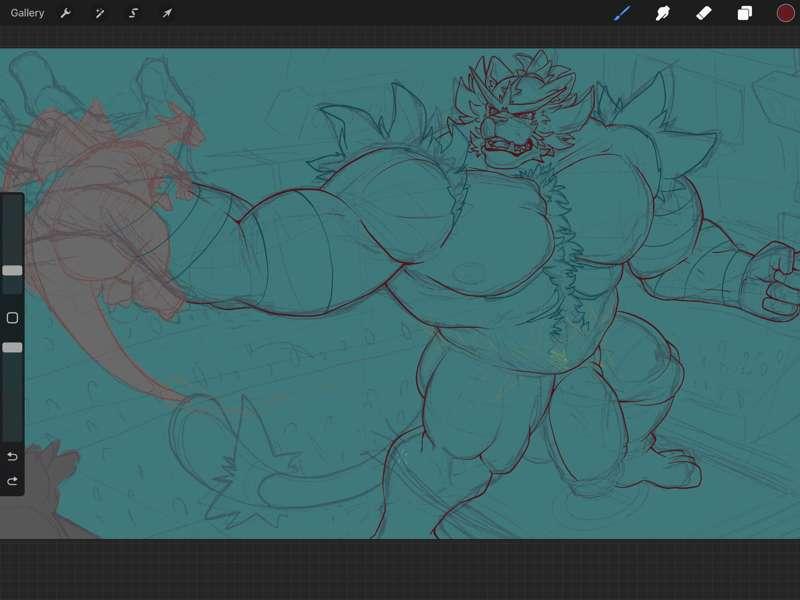Select the Brush tool

[x=622, y=13]
